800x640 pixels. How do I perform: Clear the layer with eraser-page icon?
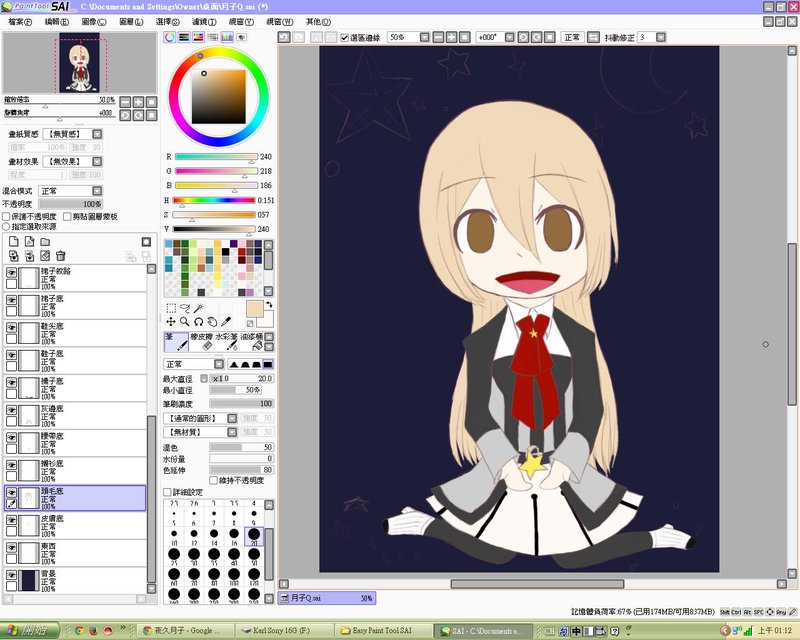(x=45, y=256)
